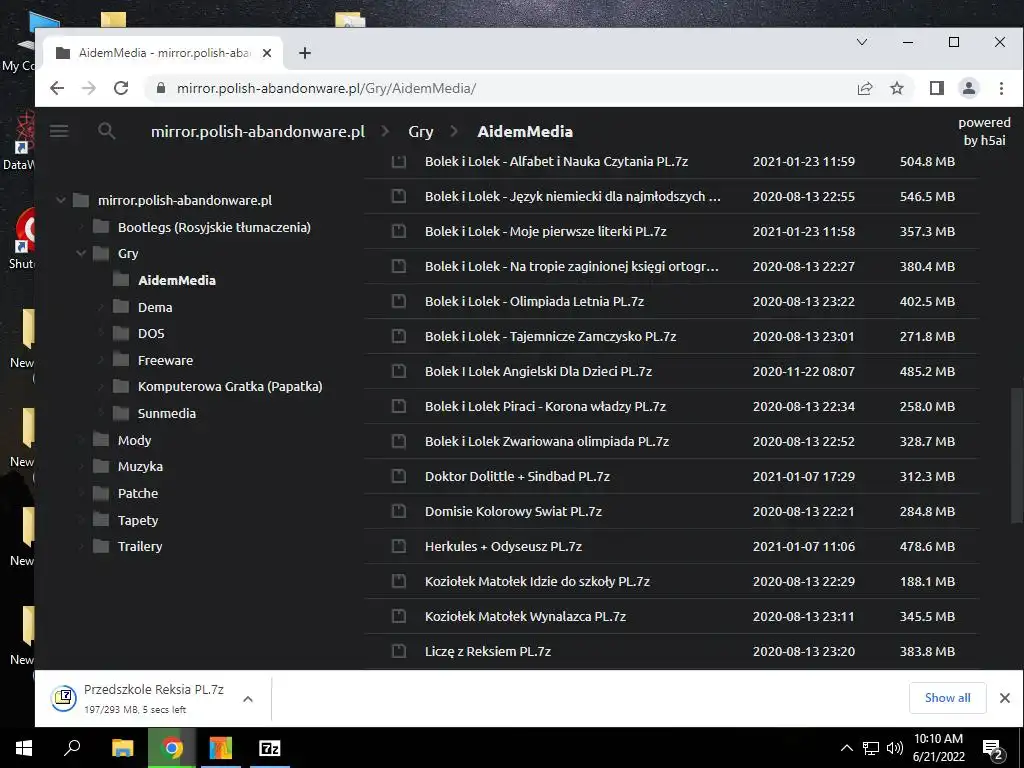Open the tab search chevron in title bar
Screen dimensions: 1024x768
coord(862,42)
